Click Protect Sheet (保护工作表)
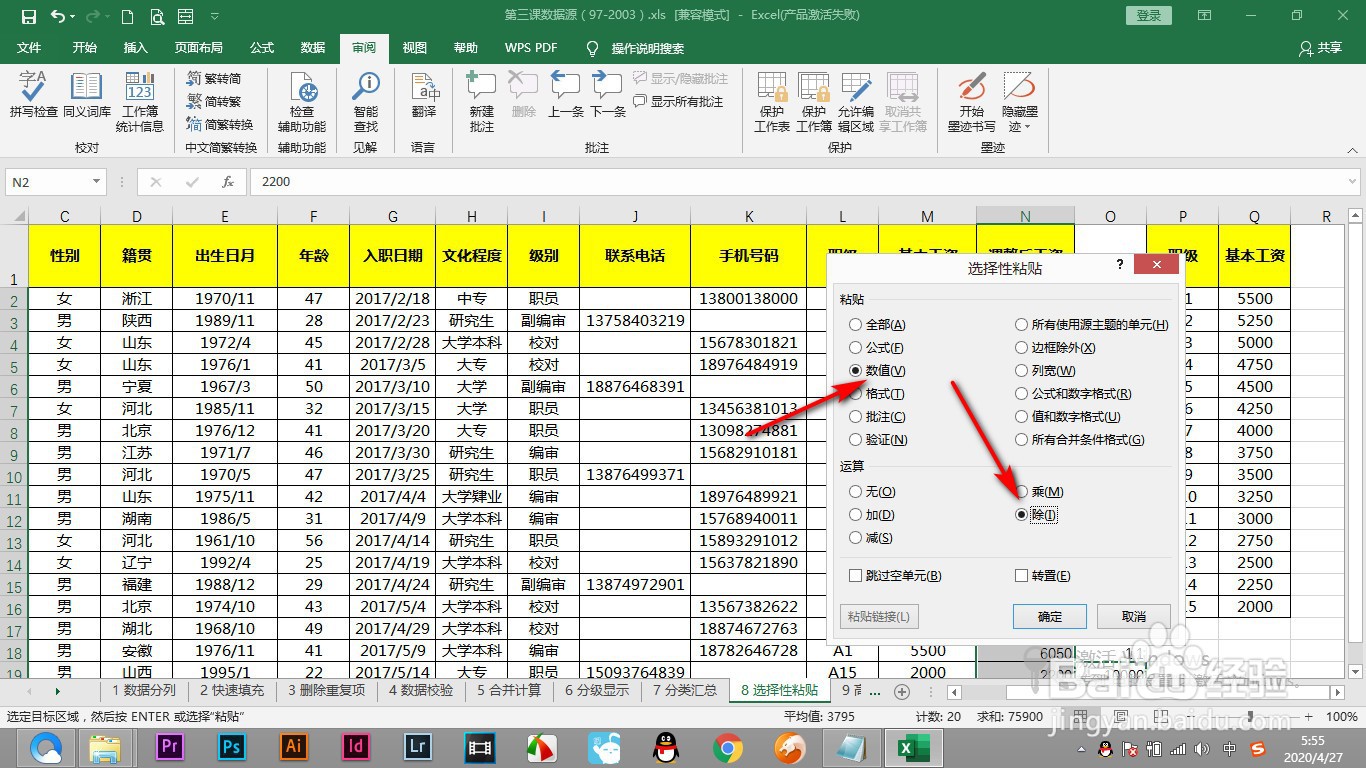The height and width of the screenshot is (768, 1366). [x=772, y=100]
